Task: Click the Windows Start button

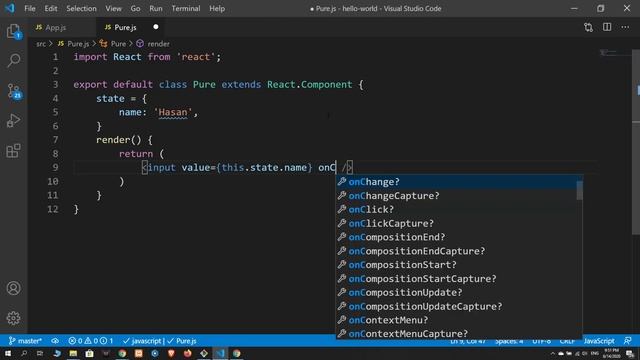Action: 8,353
